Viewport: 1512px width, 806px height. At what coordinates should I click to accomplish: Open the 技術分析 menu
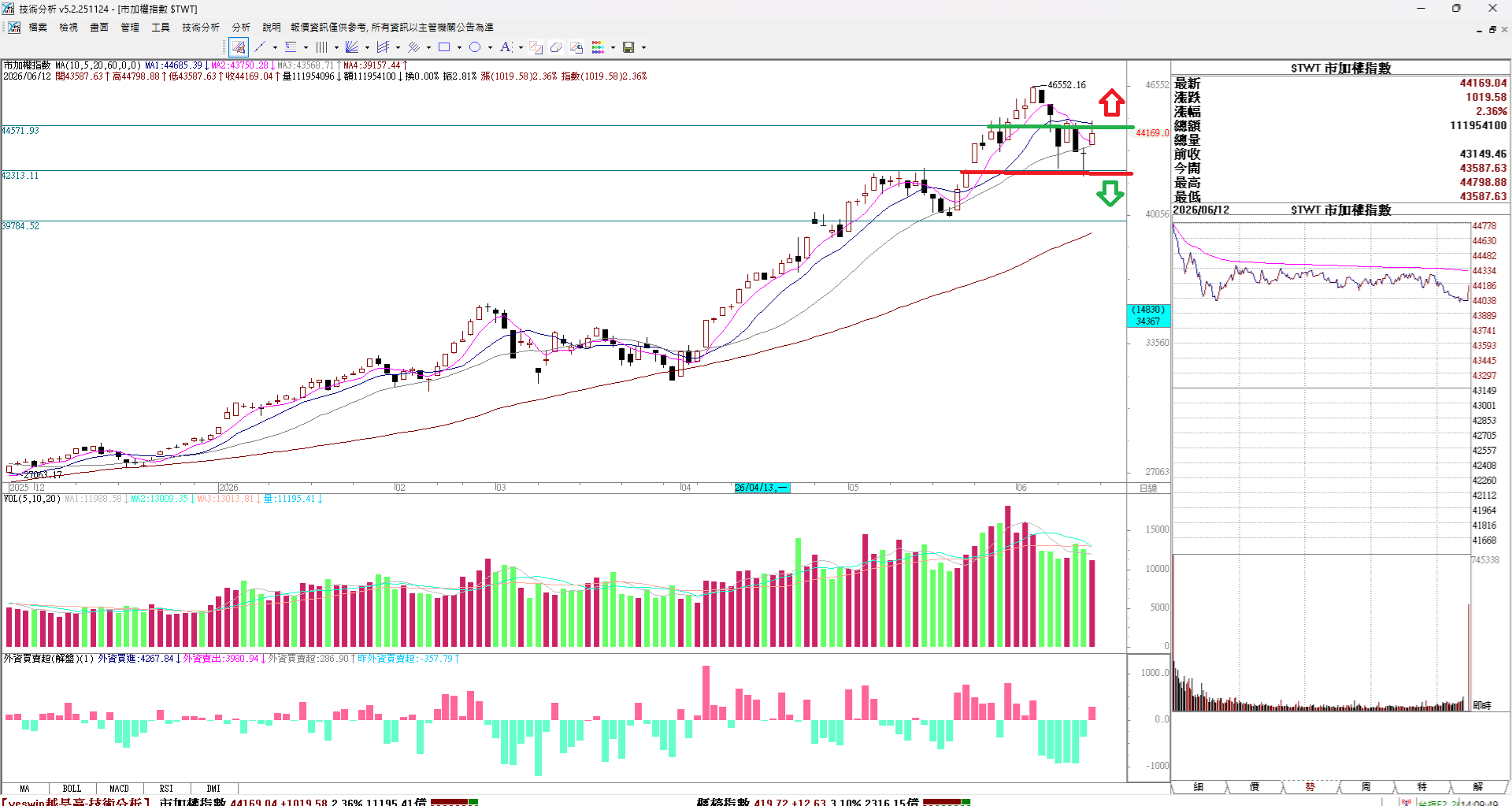[201, 28]
